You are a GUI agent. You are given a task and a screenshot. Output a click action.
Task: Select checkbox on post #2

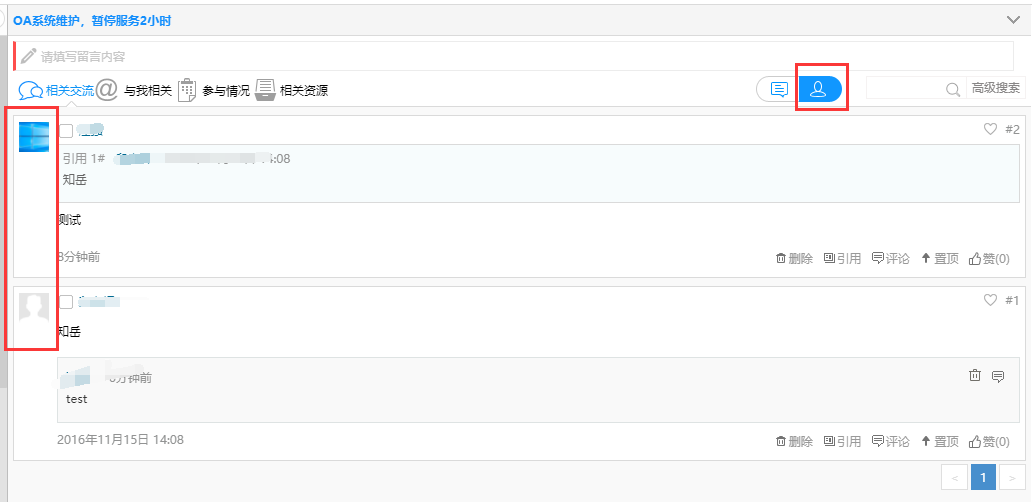click(x=66, y=130)
